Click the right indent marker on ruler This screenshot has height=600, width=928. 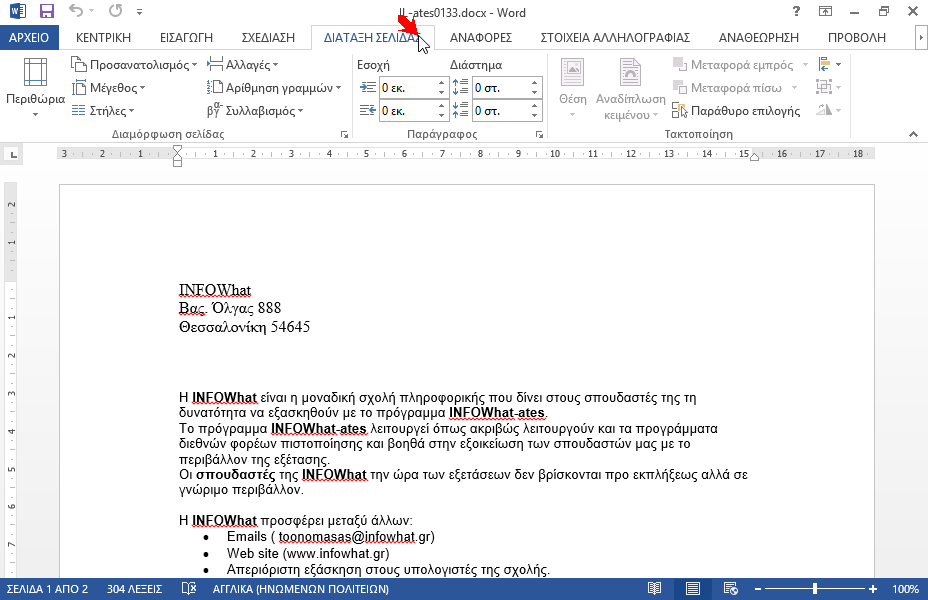(754, 157)
